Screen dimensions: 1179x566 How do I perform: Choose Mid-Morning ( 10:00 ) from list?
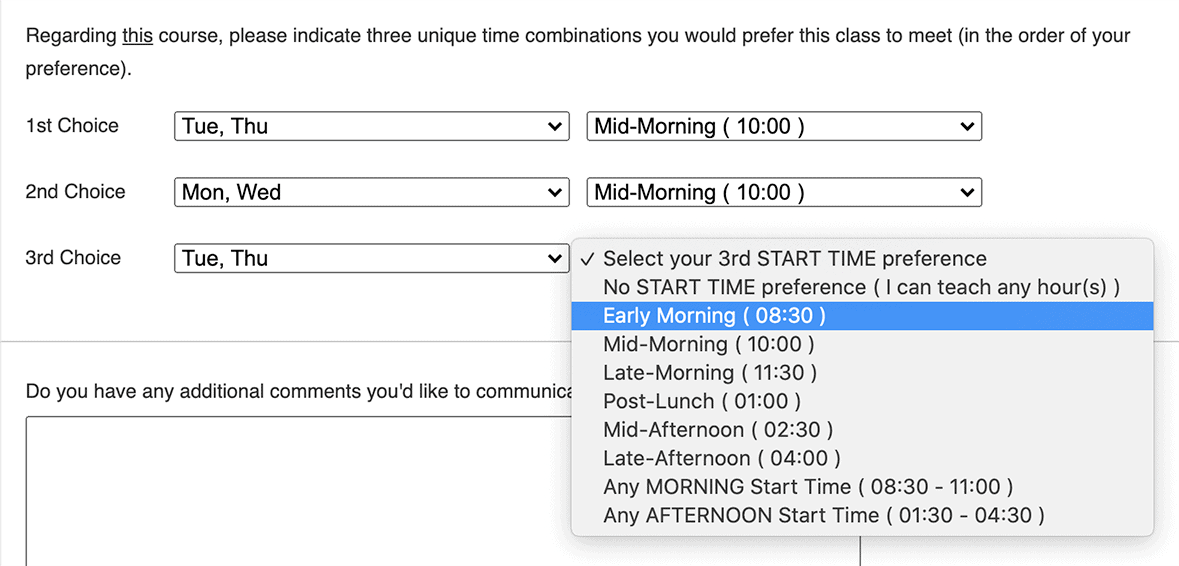click(x=708, y=344)
